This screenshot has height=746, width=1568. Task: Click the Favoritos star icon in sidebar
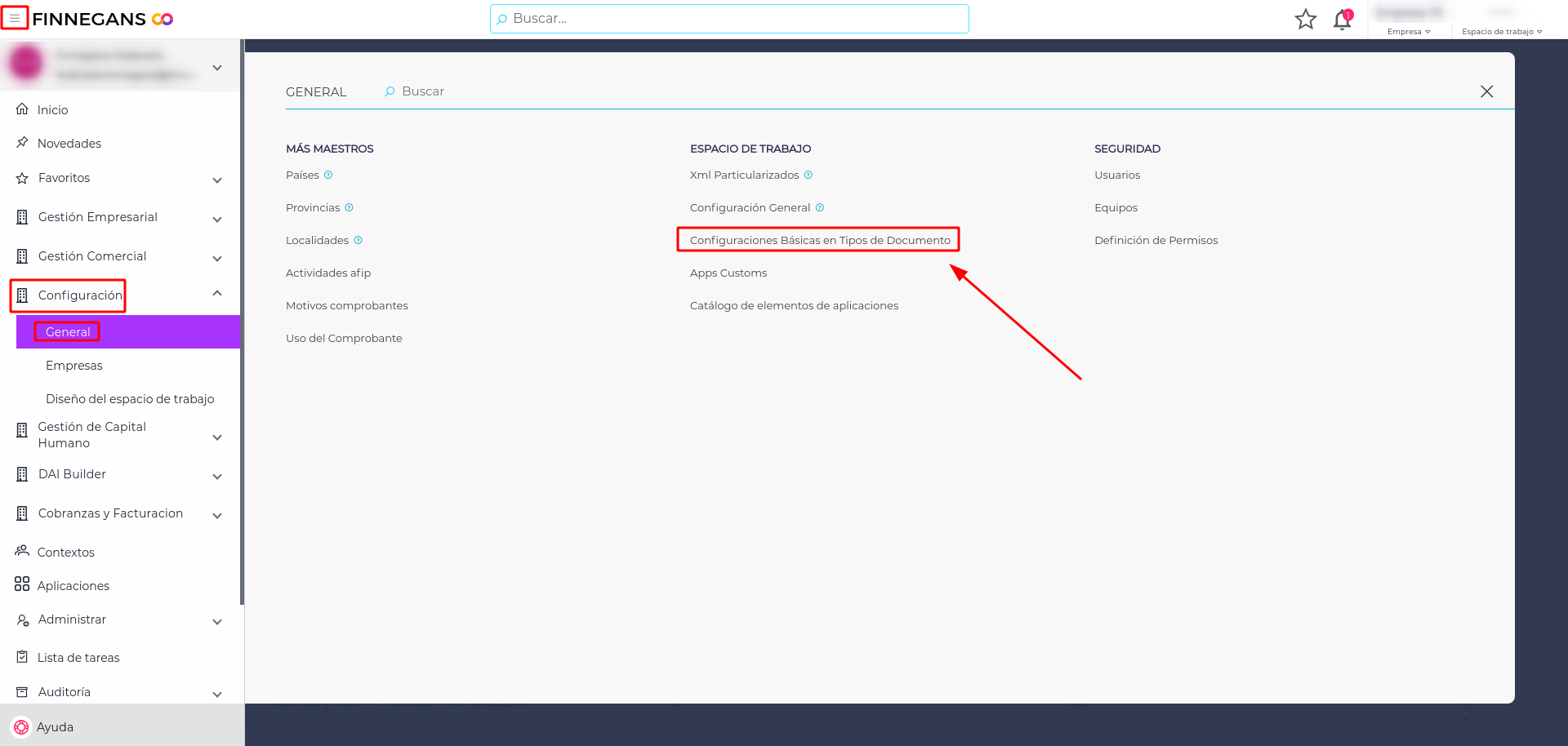[22, 178]
